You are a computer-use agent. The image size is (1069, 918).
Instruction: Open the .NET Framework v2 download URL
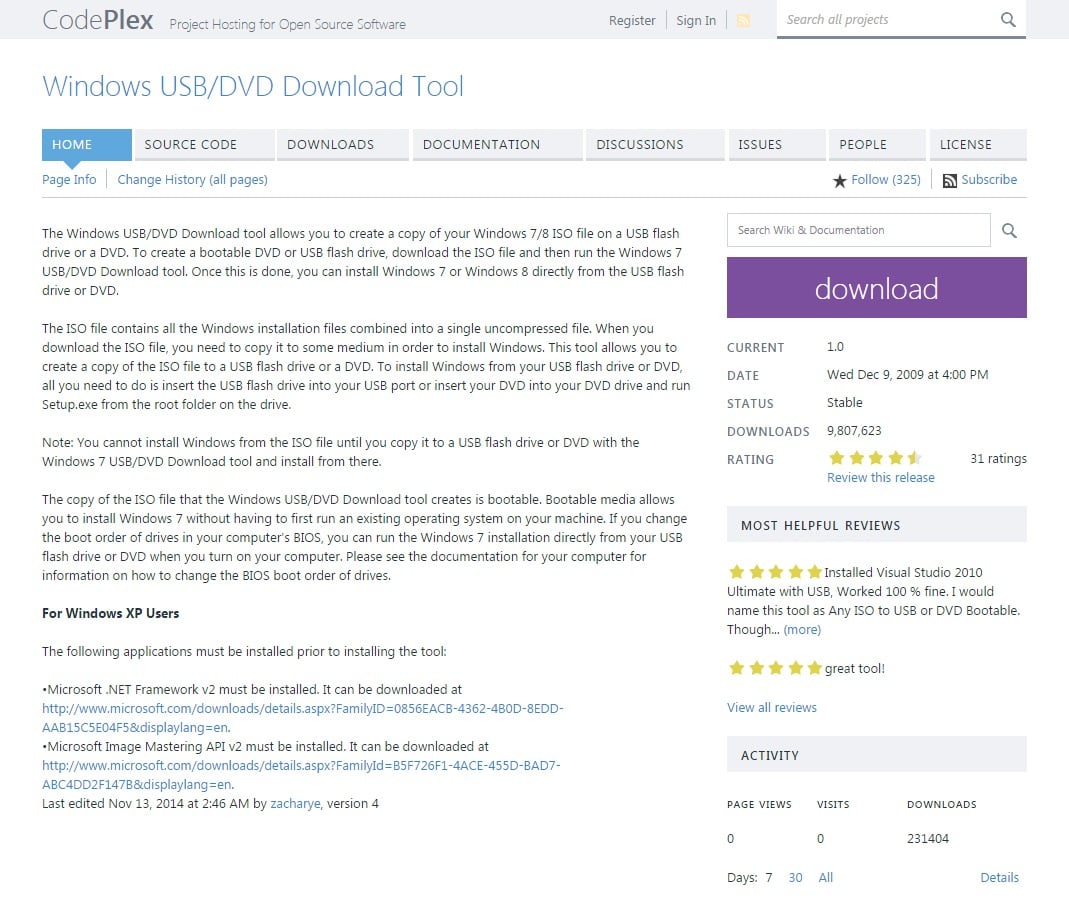click(303, 718)
